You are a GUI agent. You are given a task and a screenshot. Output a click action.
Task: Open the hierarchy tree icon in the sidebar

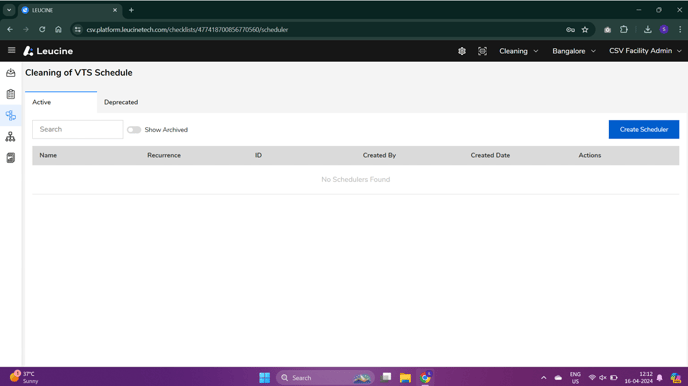[x=11, y=137]
